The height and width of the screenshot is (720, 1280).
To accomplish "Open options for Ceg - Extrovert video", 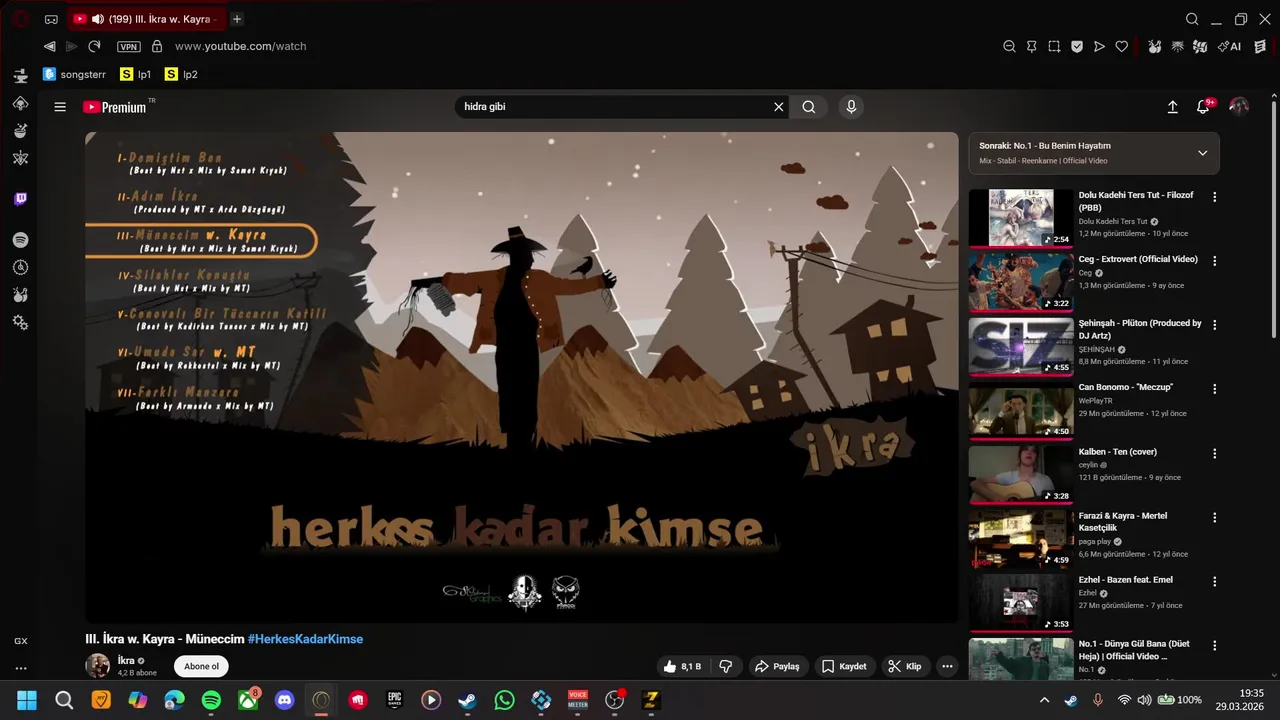I will pos(1215,261).
